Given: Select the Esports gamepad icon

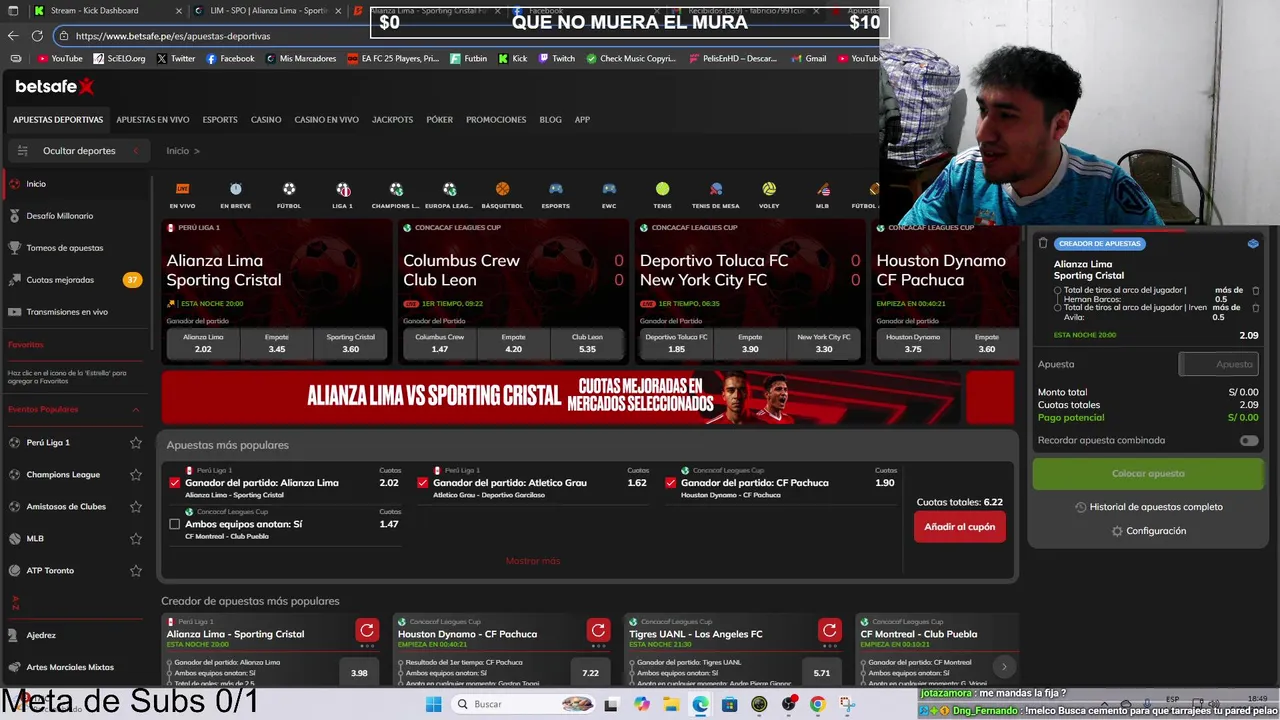Looking at the screenshot, I should click(x=556, y=189).
